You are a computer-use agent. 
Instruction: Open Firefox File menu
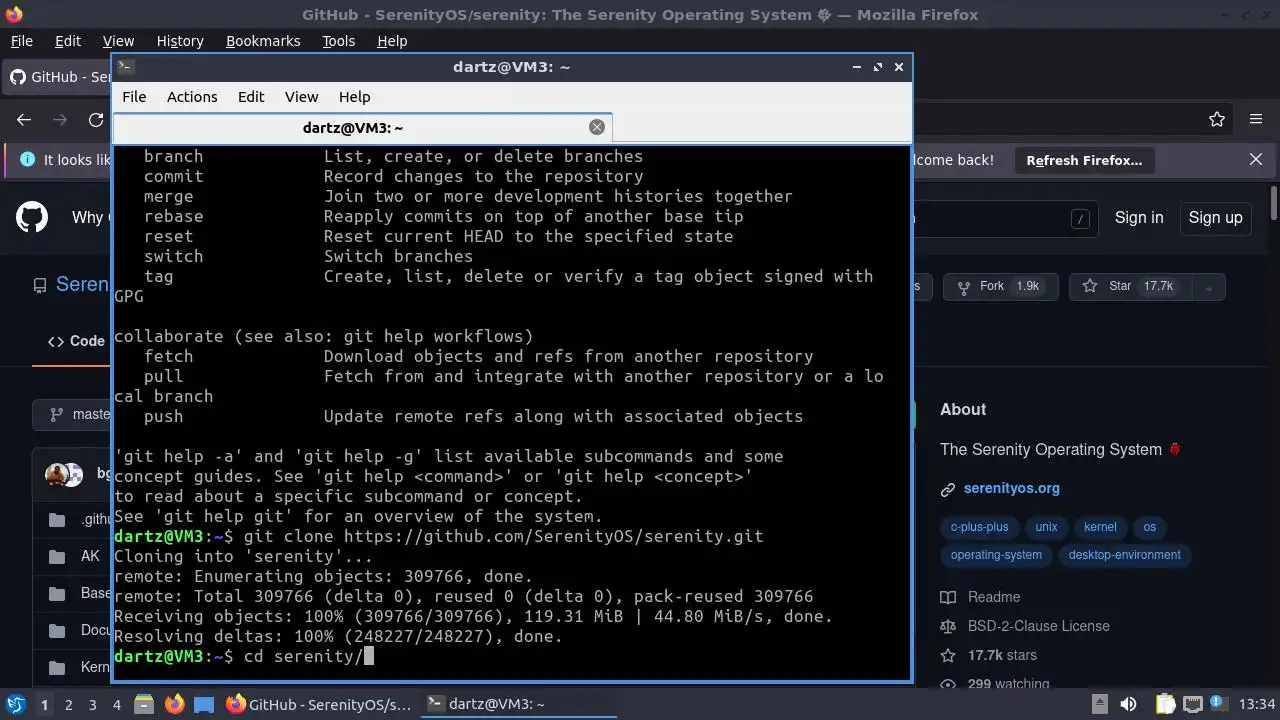click(21, 41)
